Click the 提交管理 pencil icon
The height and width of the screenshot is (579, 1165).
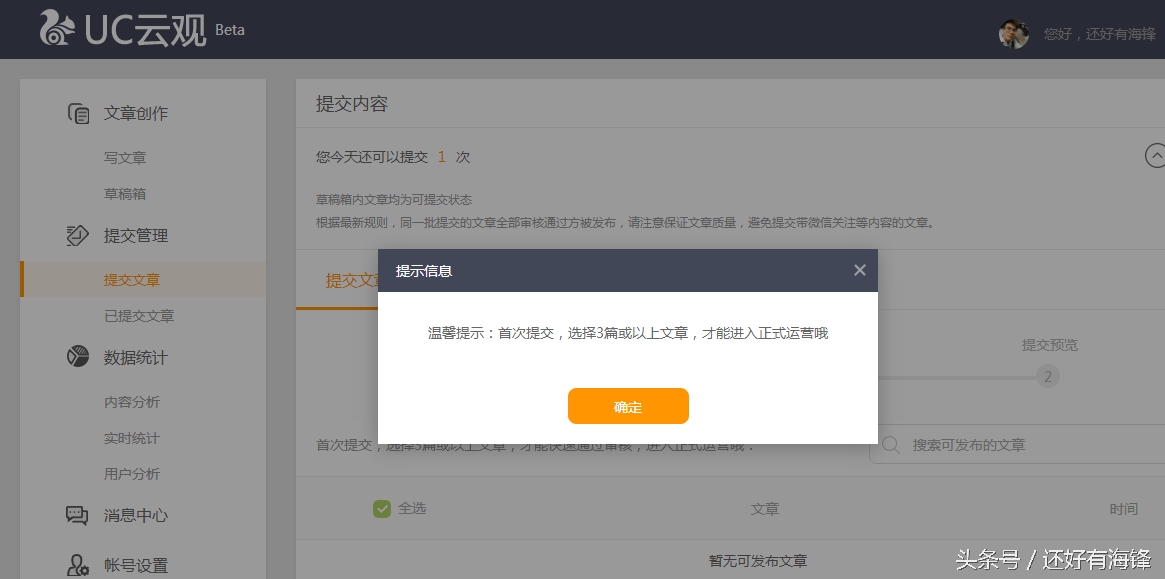[77, 234]
